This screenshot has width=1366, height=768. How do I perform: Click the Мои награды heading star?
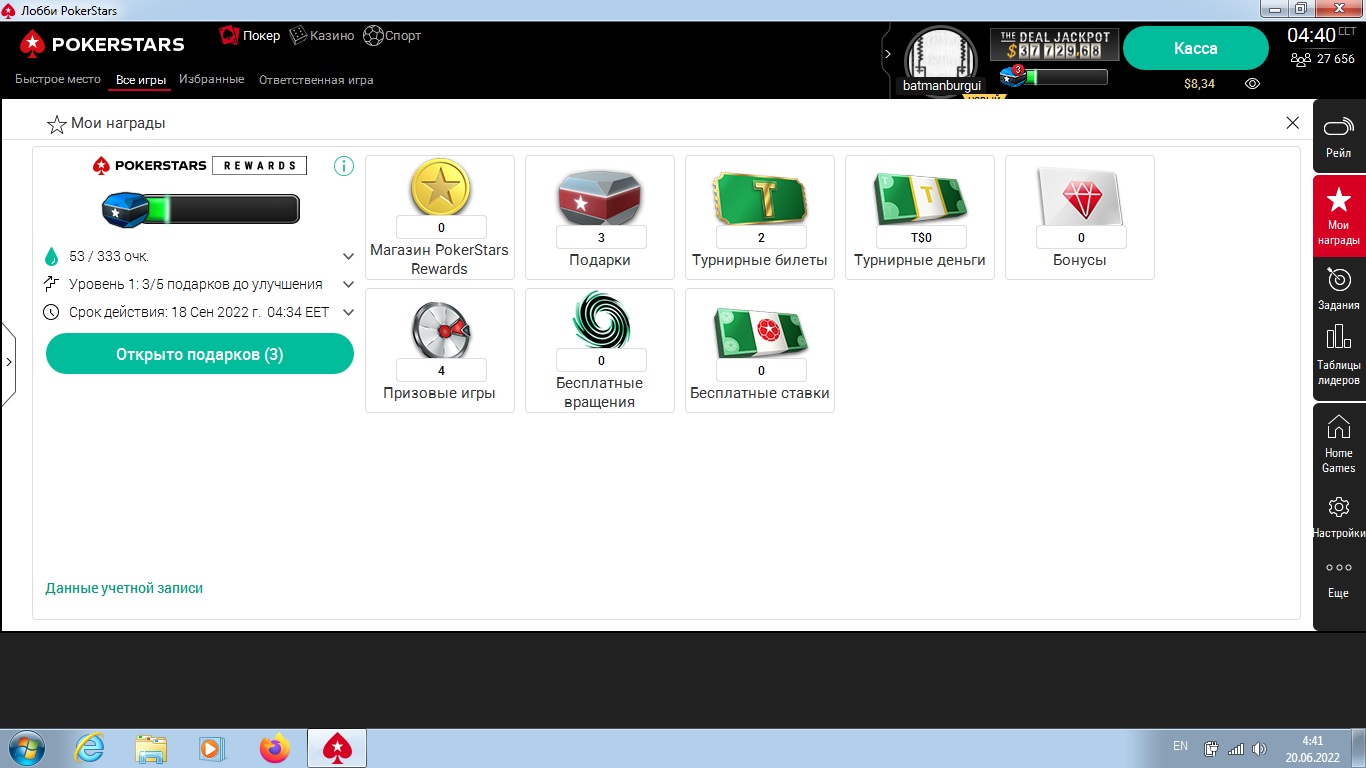coord(57,124)
